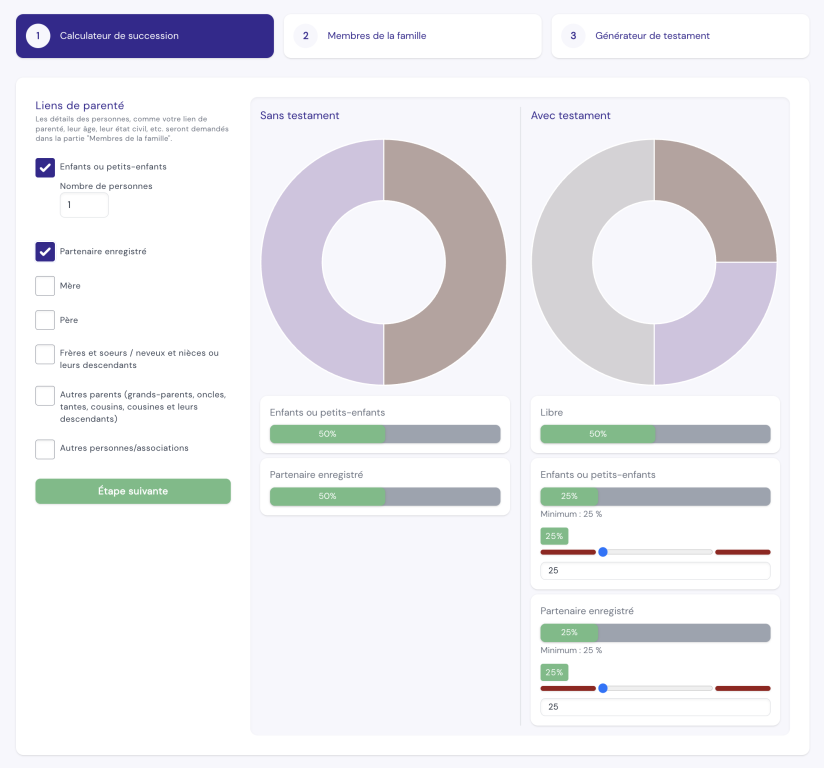Screen dimensions: 824x768
Task: Focus the Partenaire enregistré percentage value field
Action: (655, 707)
